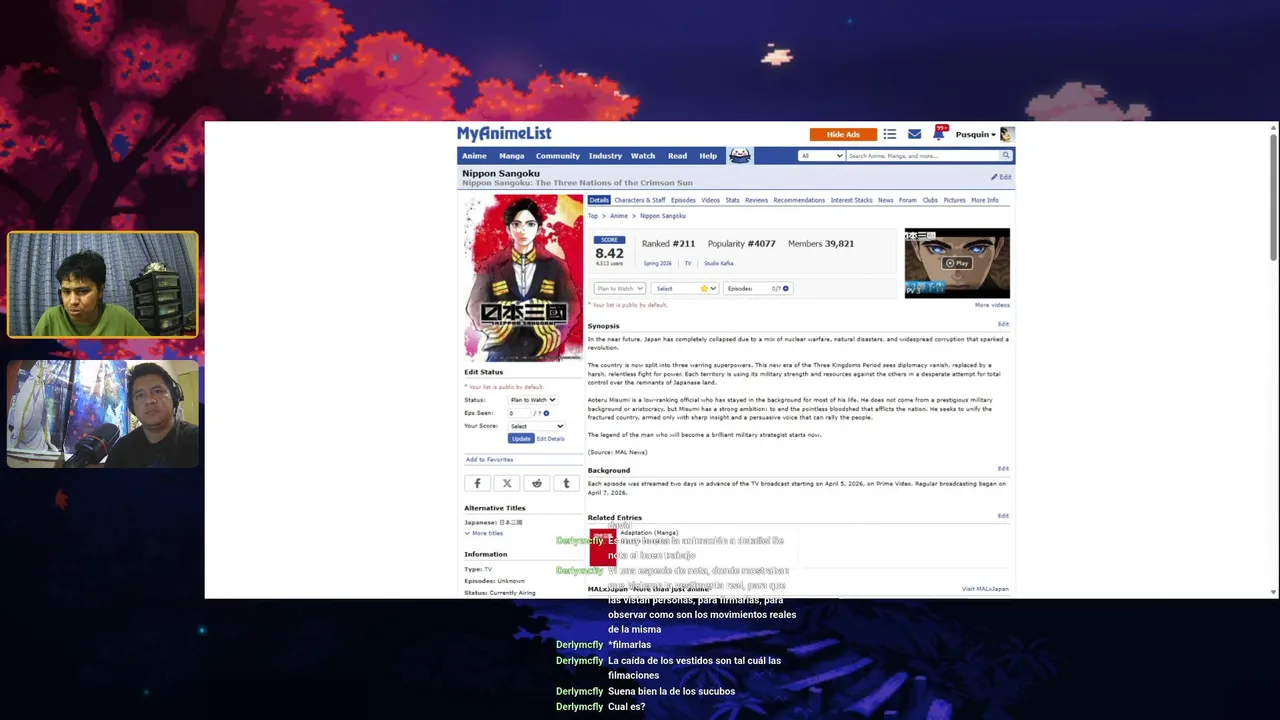The width and height of the screenshot is (1280, 720).
Task: Switch to the News tab
Action: pos(885,200)
